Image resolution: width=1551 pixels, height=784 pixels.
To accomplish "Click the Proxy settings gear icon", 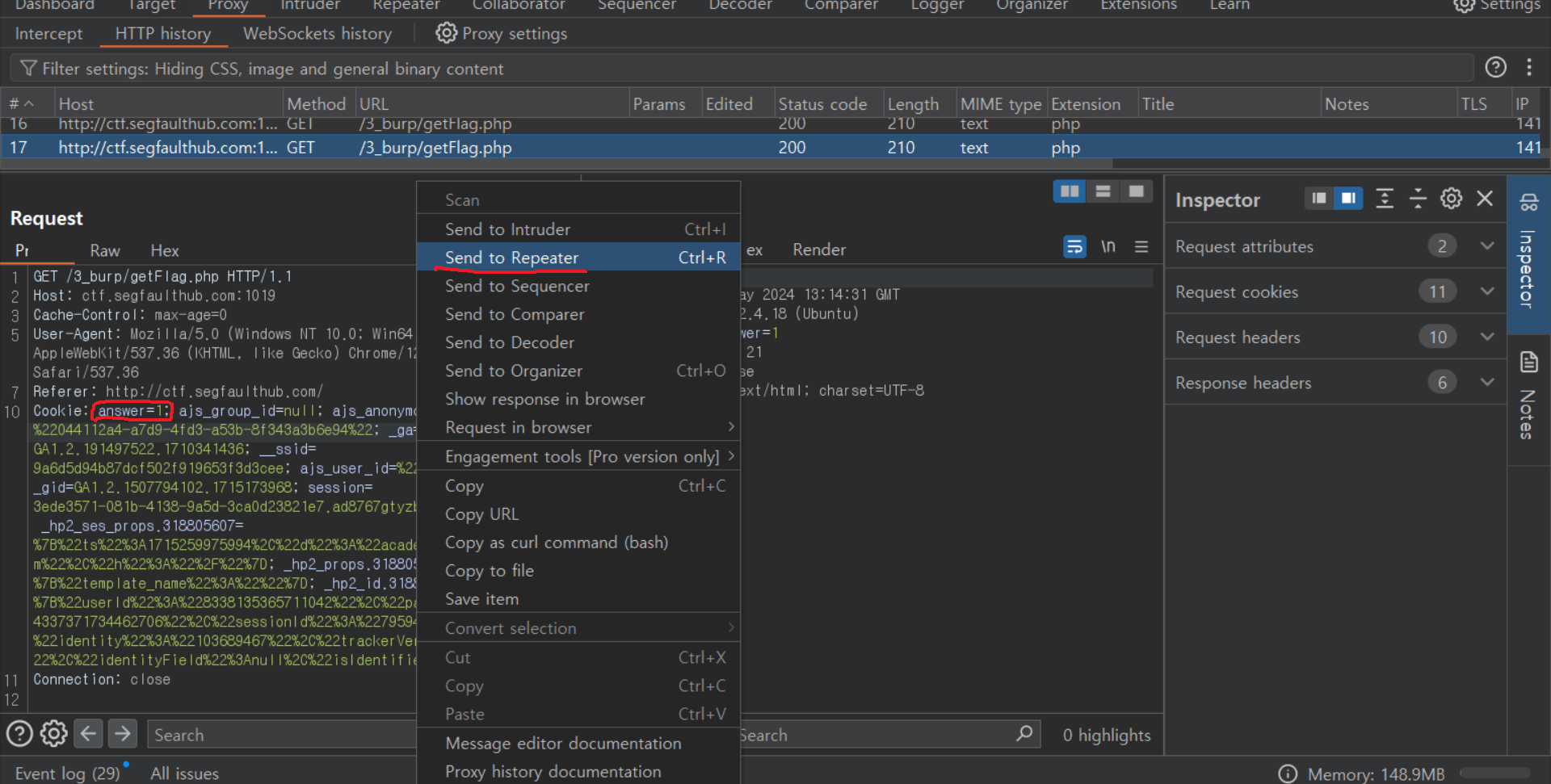I will [x=446, y=33].
